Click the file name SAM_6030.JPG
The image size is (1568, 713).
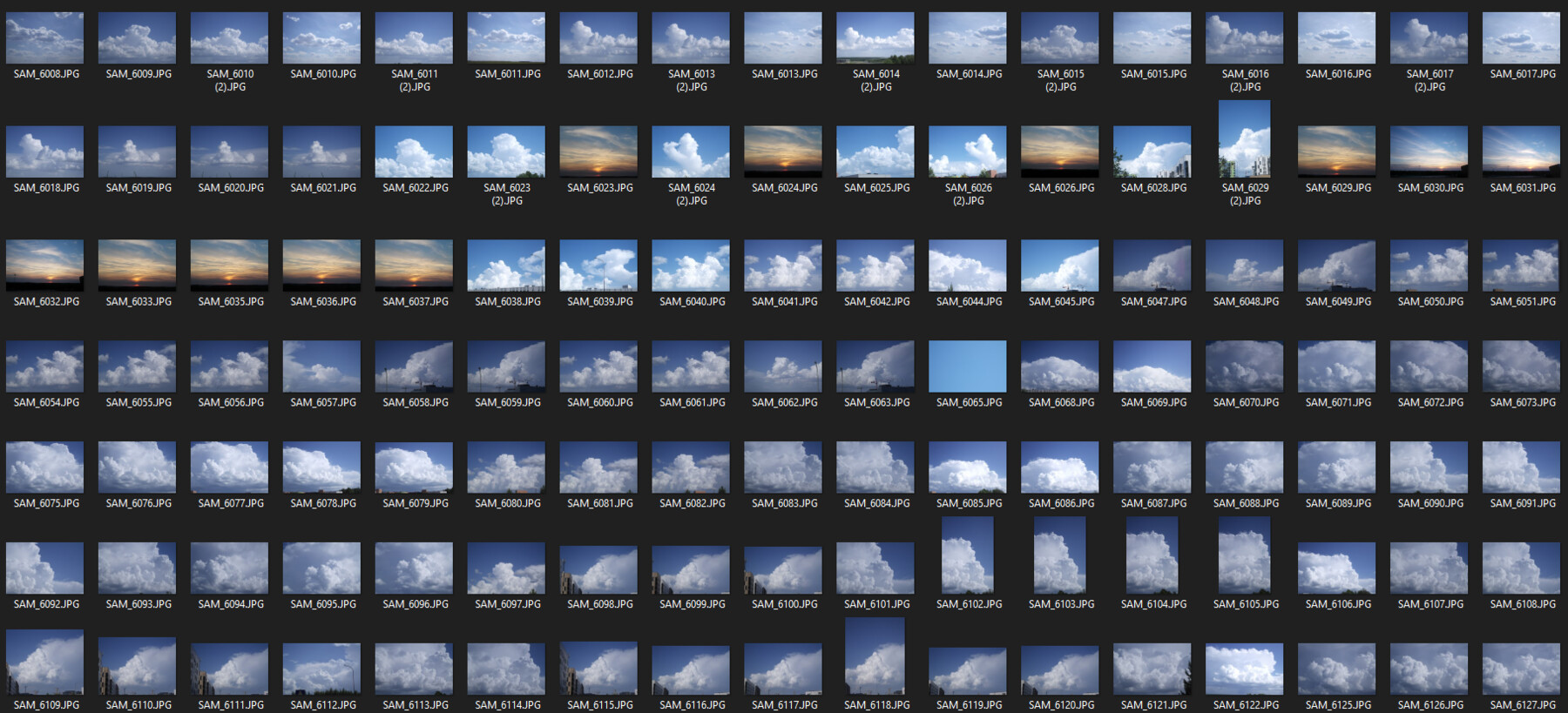tap(1431, 188)
